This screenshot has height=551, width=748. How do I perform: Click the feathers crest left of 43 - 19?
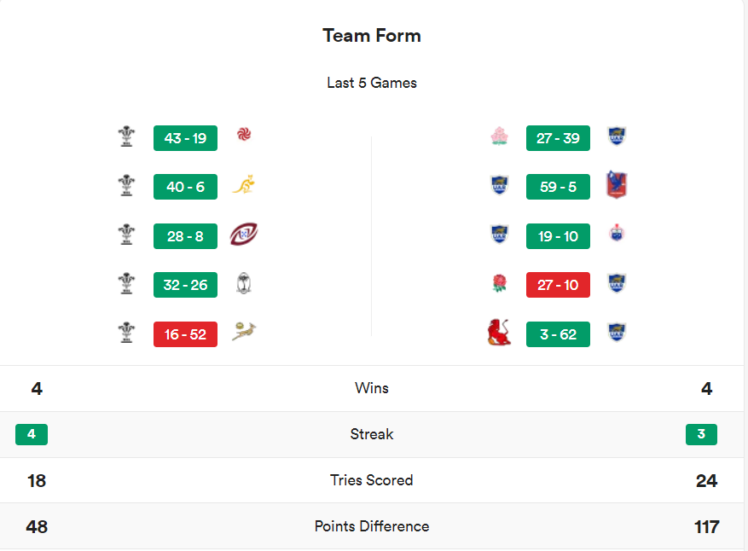coord(126,137)
